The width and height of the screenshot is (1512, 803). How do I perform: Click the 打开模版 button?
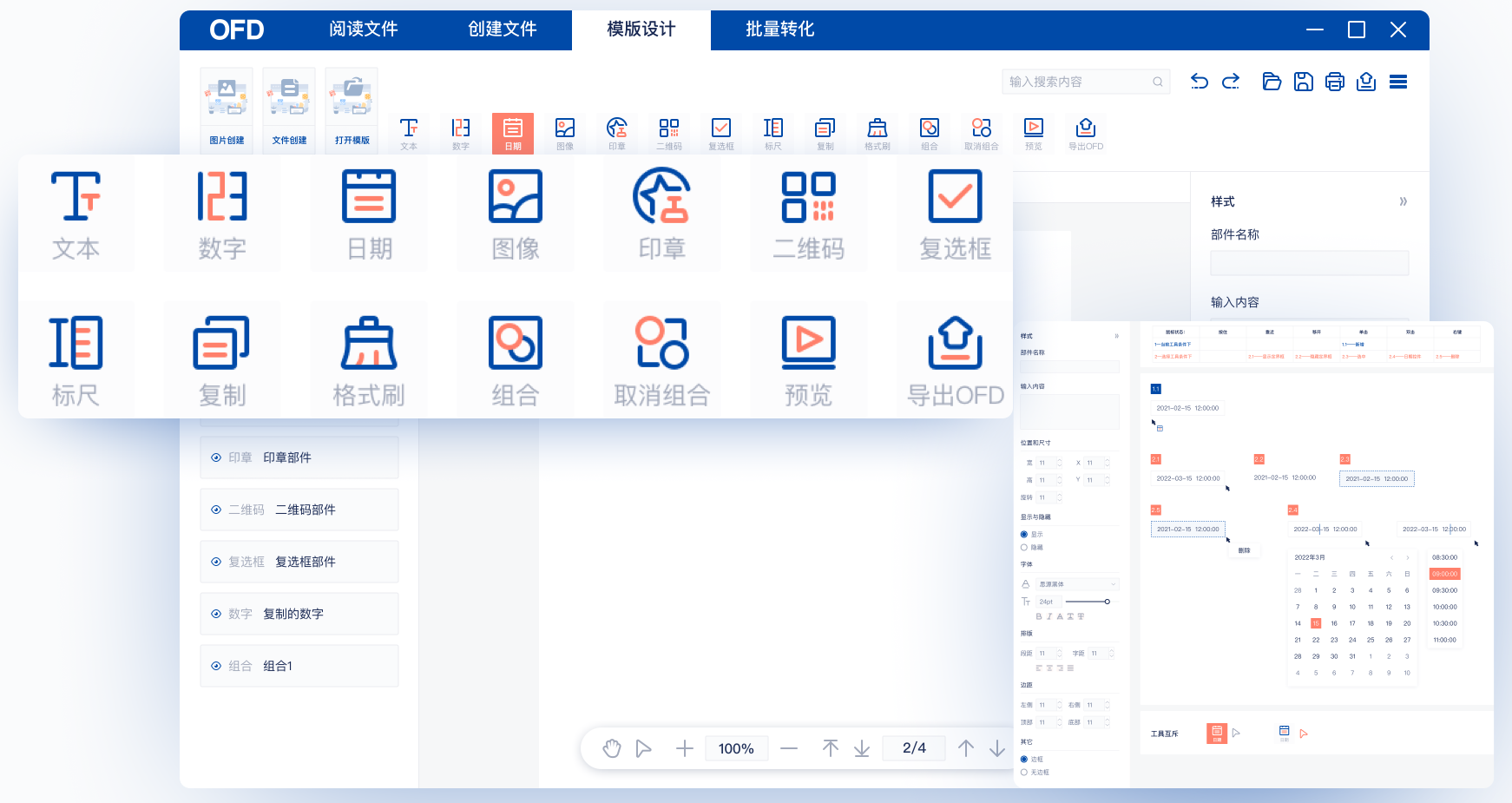click(x=352, y=111)
